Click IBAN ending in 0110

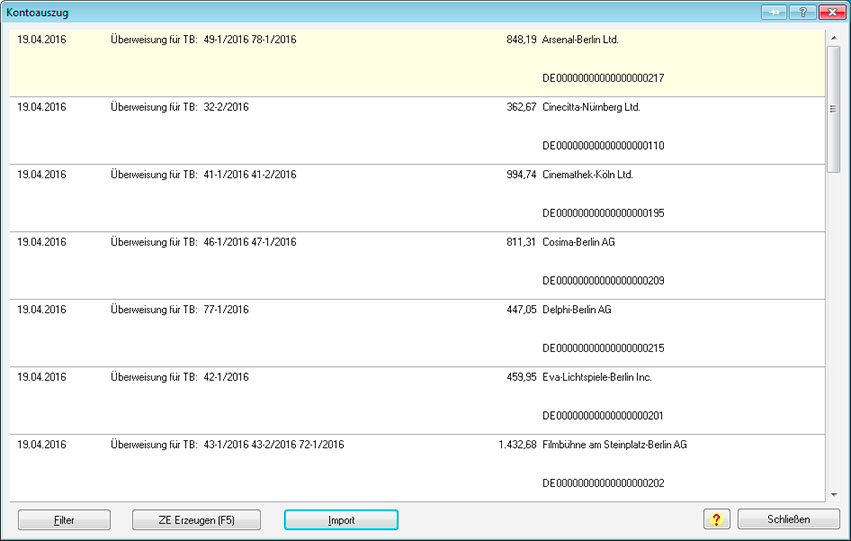[603, 145]
